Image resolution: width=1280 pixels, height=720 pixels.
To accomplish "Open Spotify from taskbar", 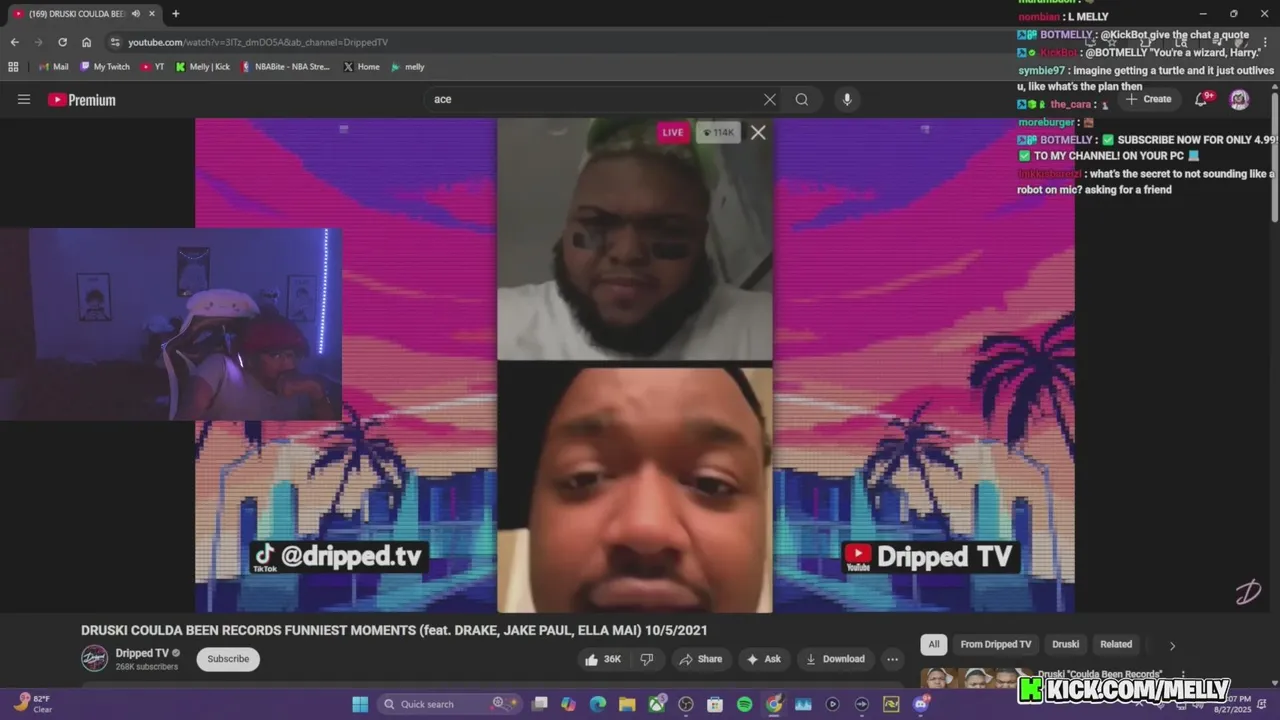I will click(x=744, y=704).
